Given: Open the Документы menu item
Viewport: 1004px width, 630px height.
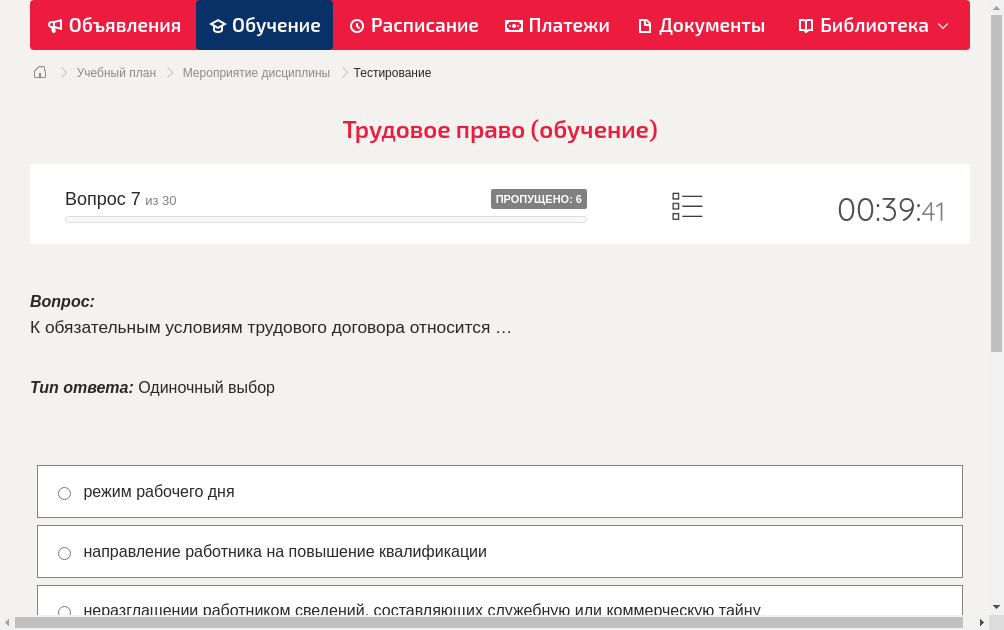Looking at the screenshot, I should [700, 25].
